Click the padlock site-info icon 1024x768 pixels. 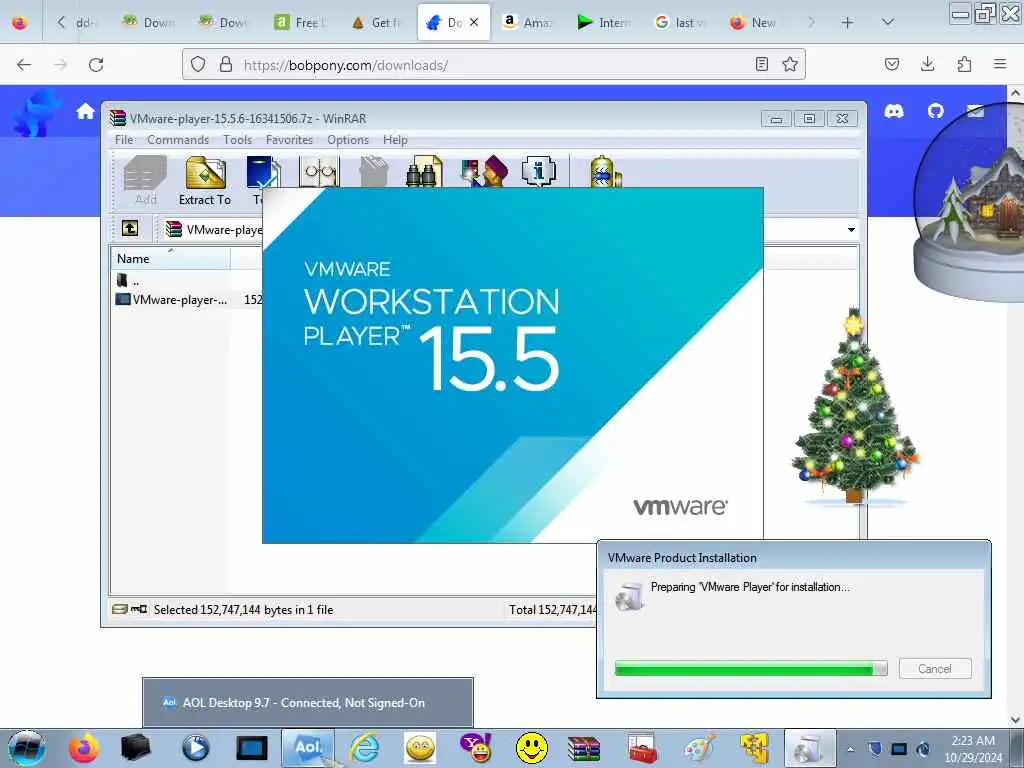[226, 64]
